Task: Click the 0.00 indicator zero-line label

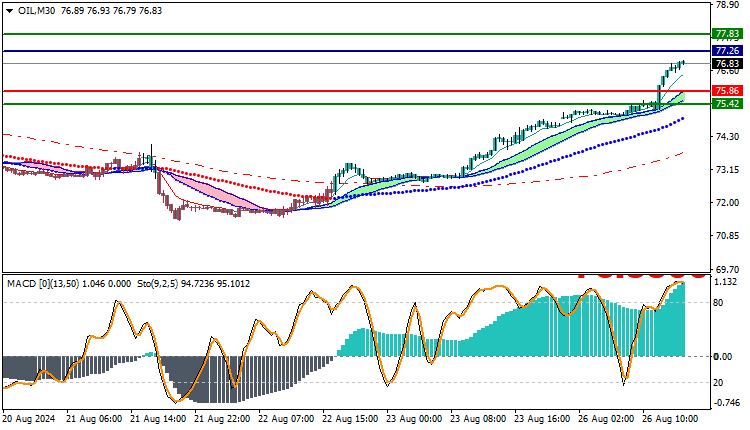Action: tap(723, 357)
